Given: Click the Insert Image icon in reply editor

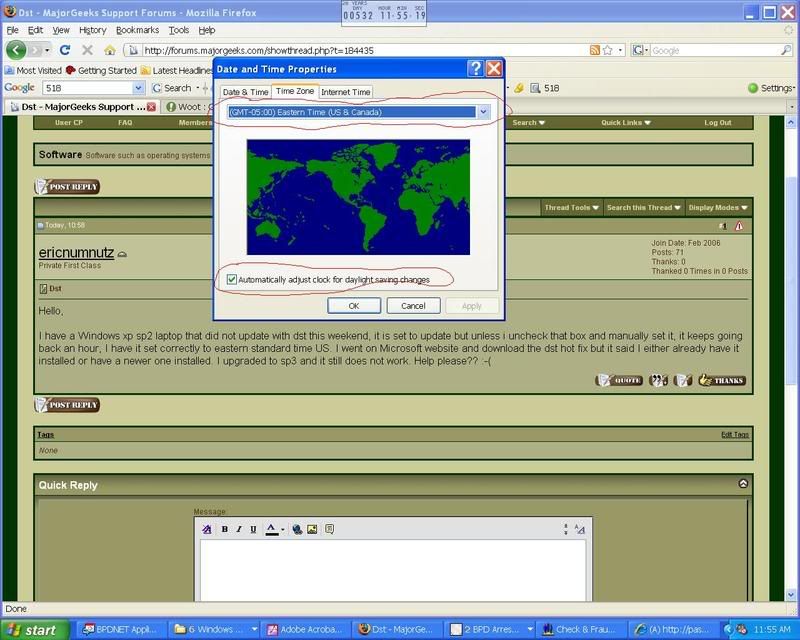Looking at the screenshot, I should (312, 529).
